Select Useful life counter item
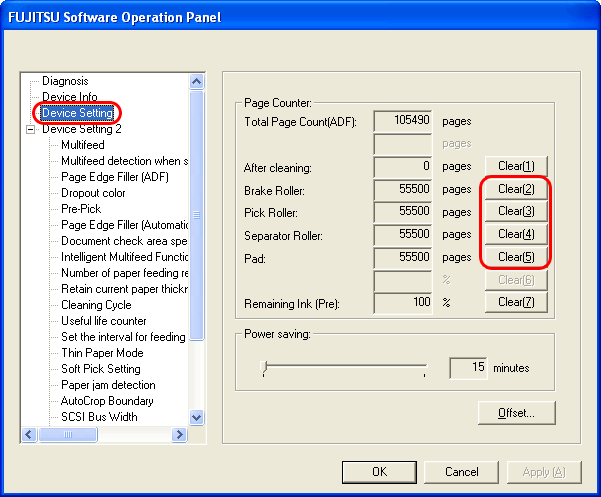 (103, 321)
